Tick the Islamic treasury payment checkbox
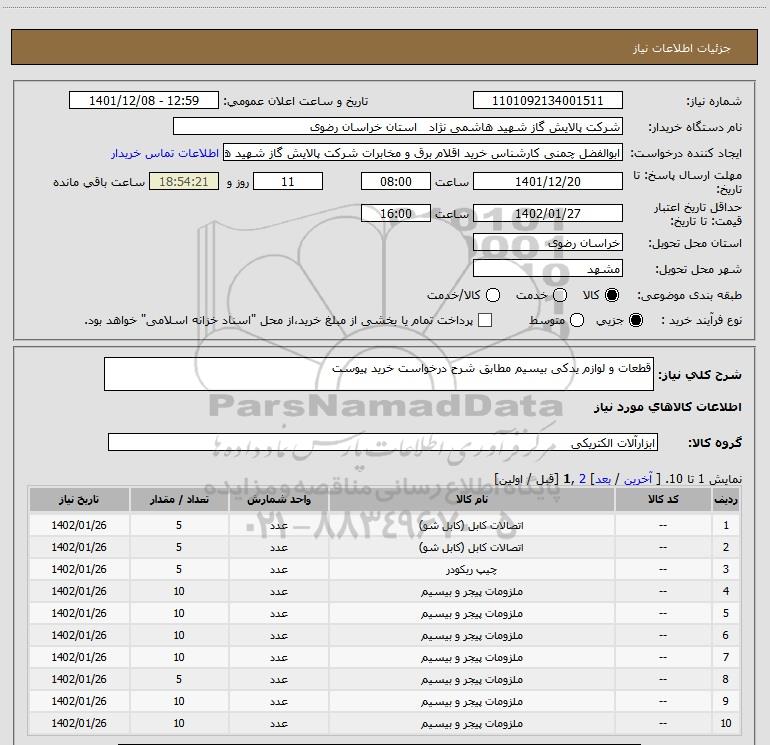The image size is (770, 745). [485, 320]
